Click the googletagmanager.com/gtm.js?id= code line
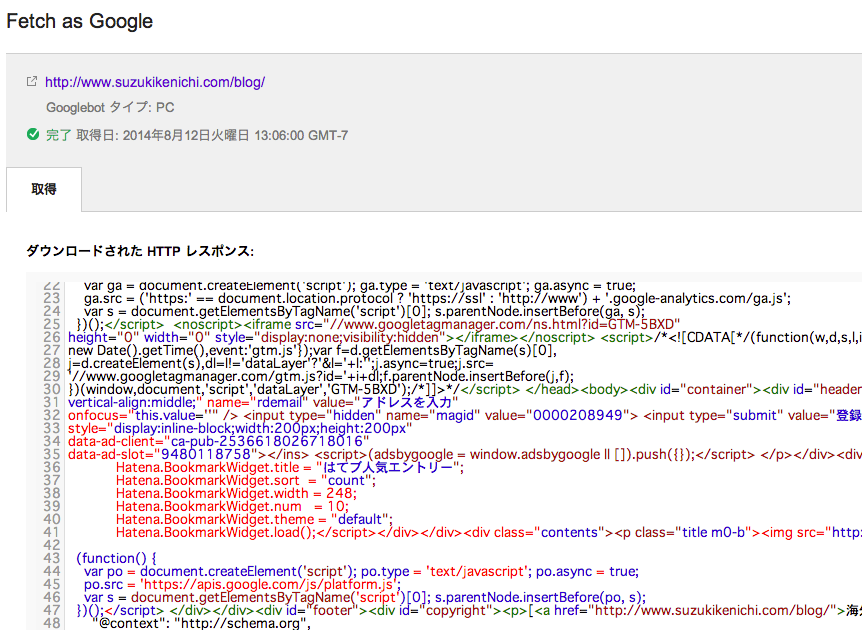The height and width of the screenshot is (630, 862). [321, 377]
